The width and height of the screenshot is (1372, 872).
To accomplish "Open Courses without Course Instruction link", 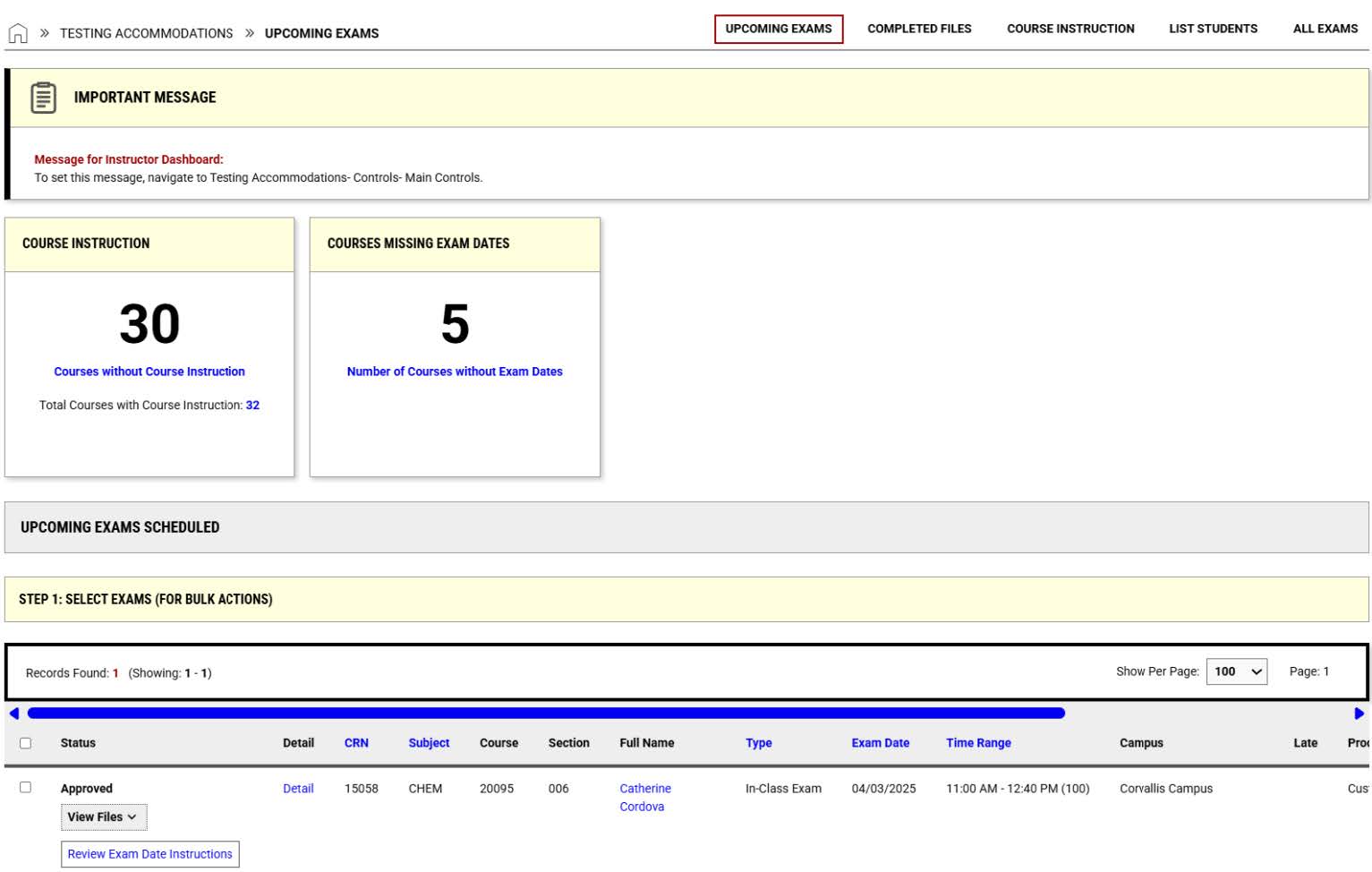I will click(149, 372).
